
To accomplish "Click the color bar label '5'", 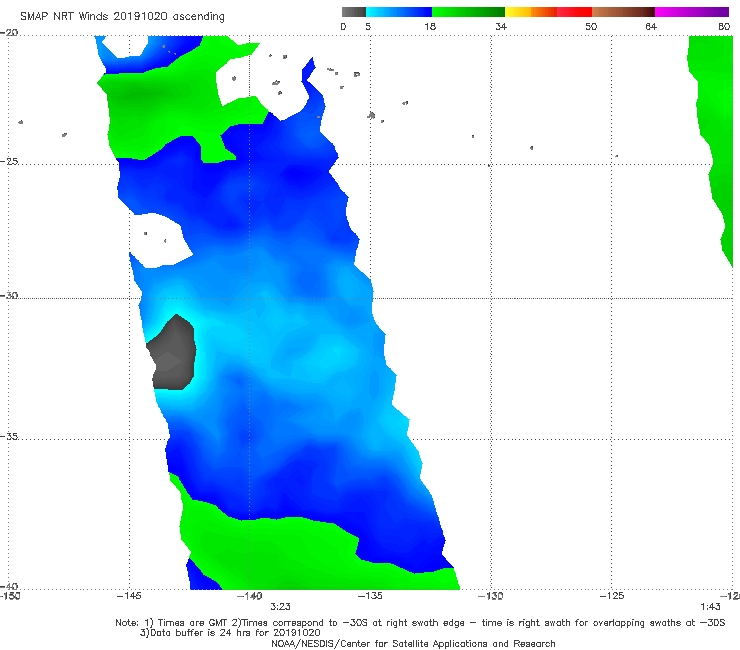I will click(x=368, y=26).
